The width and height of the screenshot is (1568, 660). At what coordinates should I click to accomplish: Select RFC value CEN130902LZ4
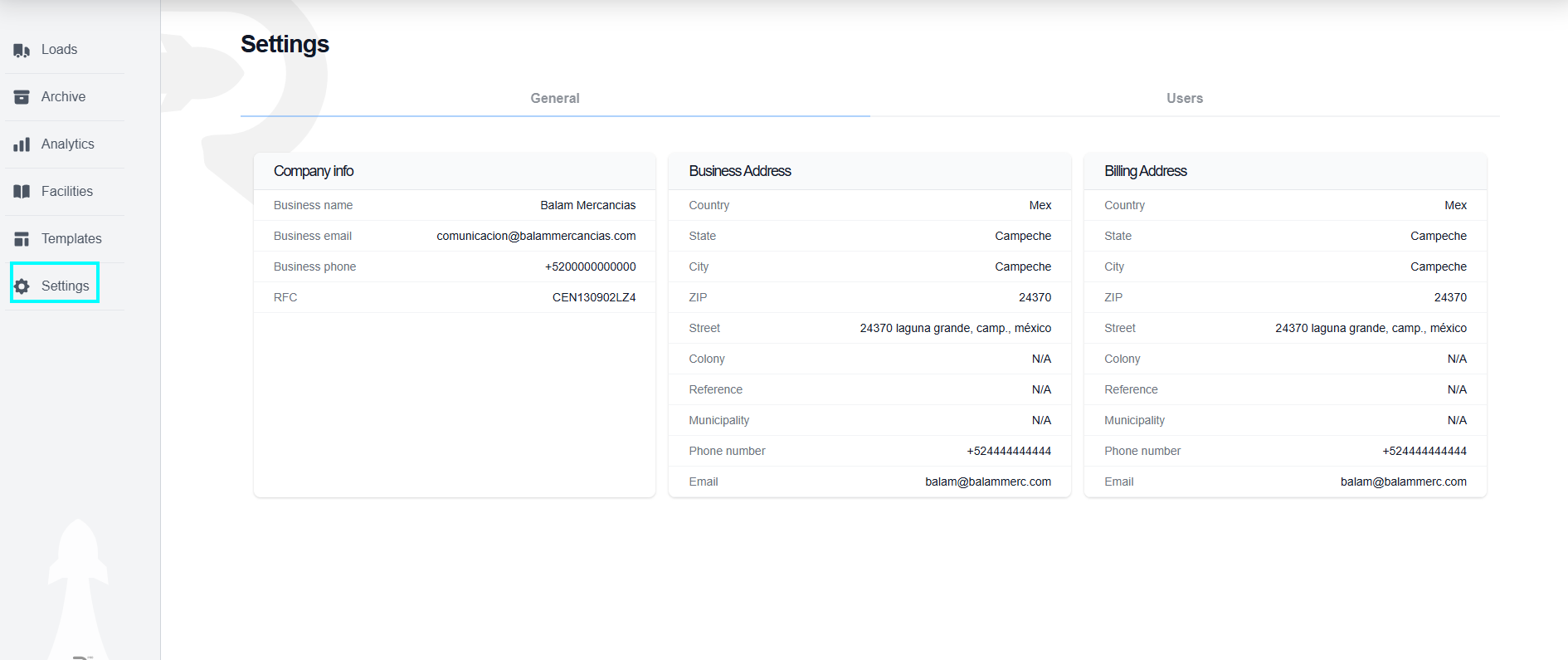(x=594, y=297)
